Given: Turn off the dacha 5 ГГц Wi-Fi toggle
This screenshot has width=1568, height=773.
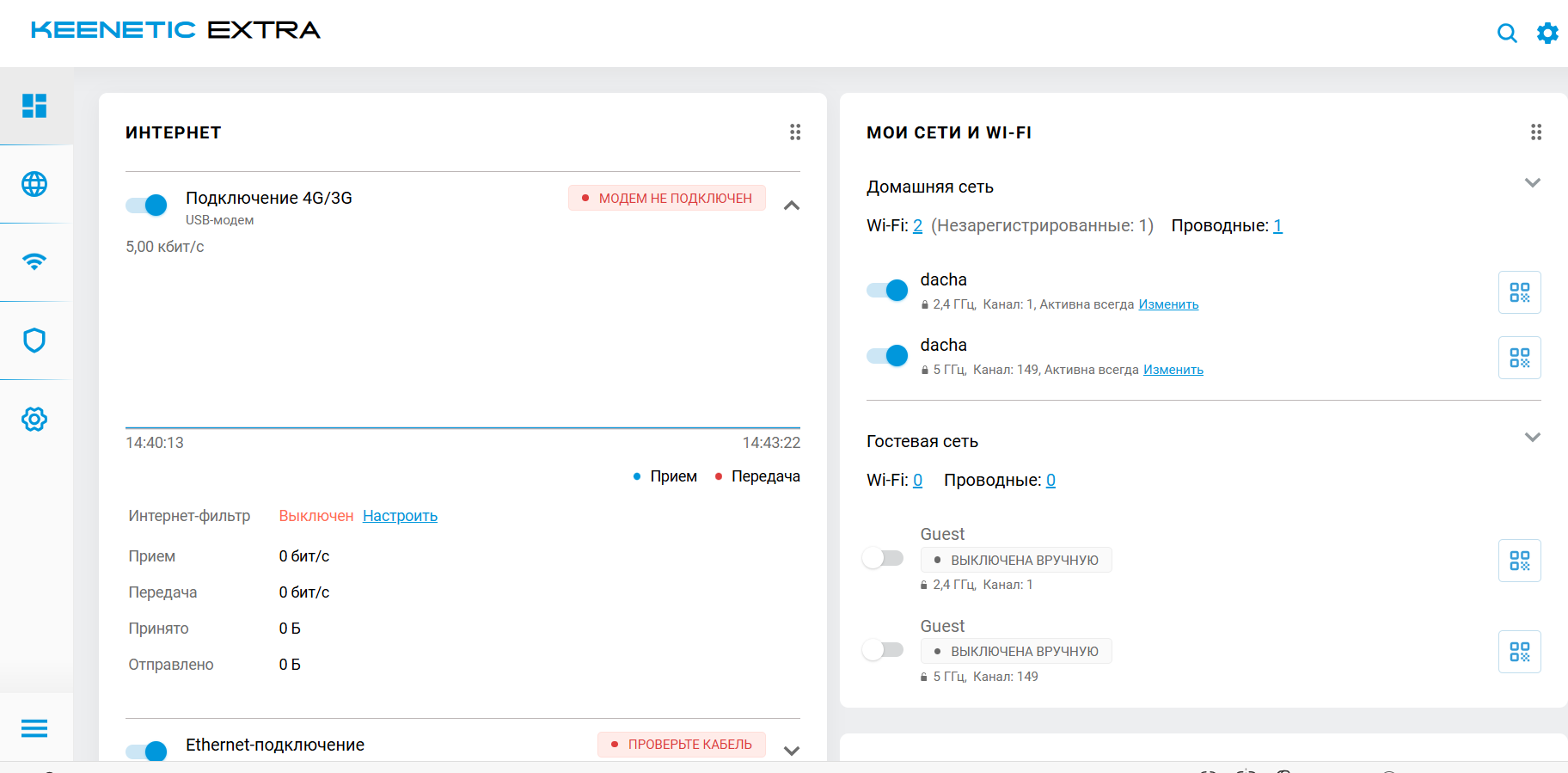Looking at the screenshot, I should pyautogui.click(x=887, y=355).
